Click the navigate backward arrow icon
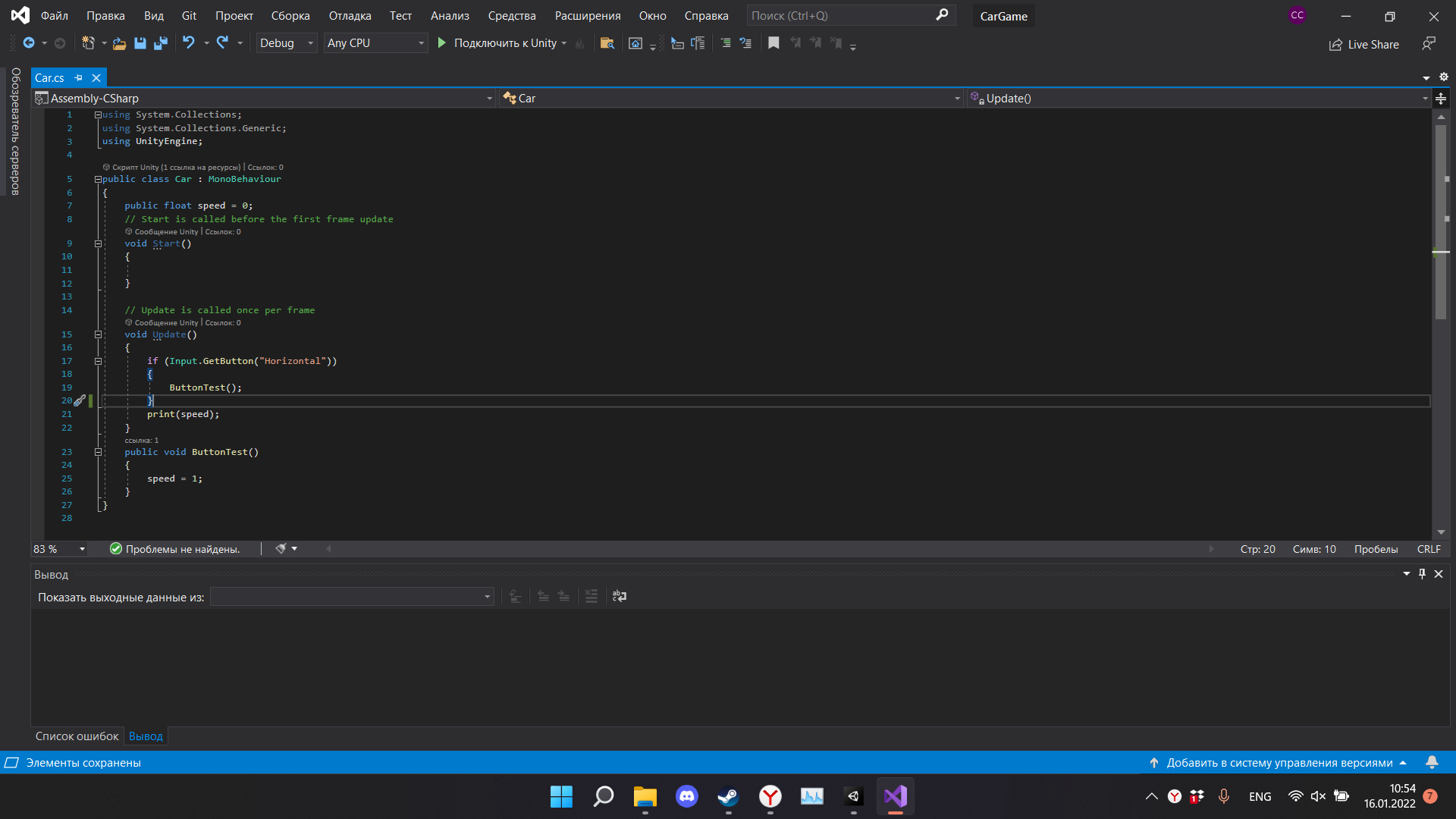1456x819 pixels. pos(29,43)
